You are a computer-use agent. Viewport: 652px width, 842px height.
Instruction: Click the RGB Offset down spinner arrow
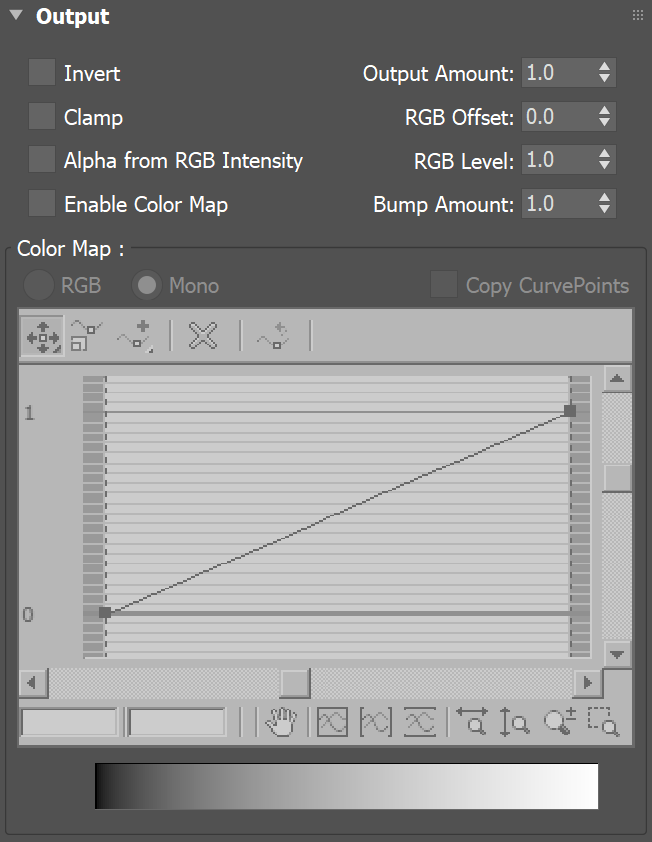[x=605, y=122]
